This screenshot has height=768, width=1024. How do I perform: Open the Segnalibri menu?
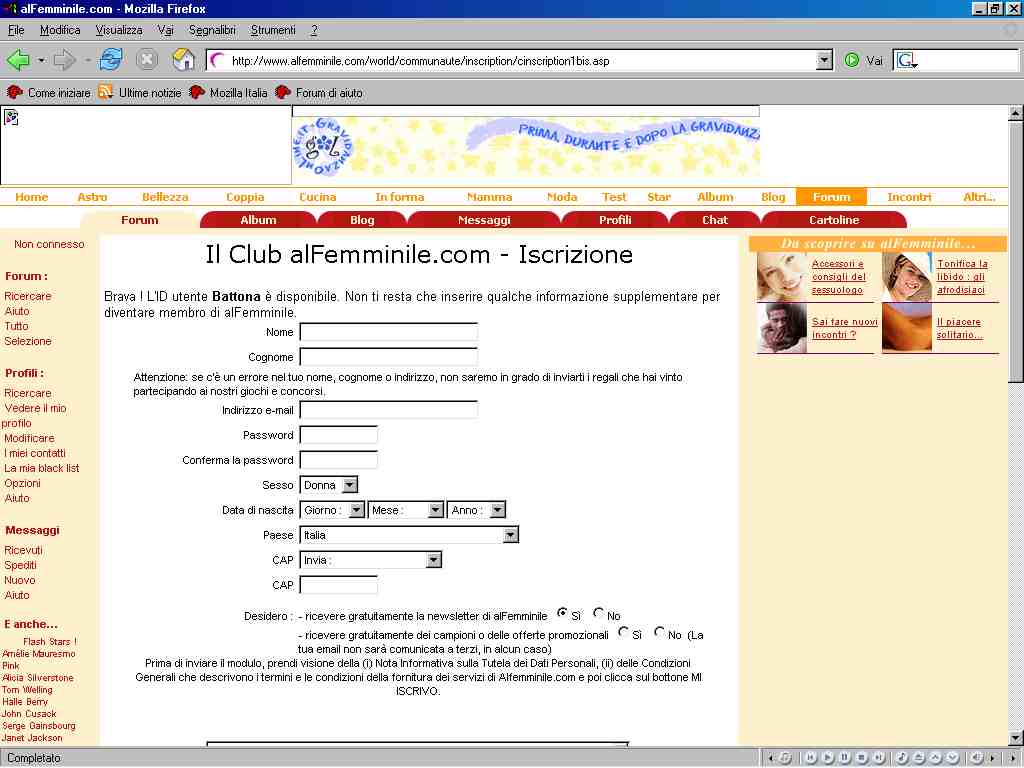(212, 30)
